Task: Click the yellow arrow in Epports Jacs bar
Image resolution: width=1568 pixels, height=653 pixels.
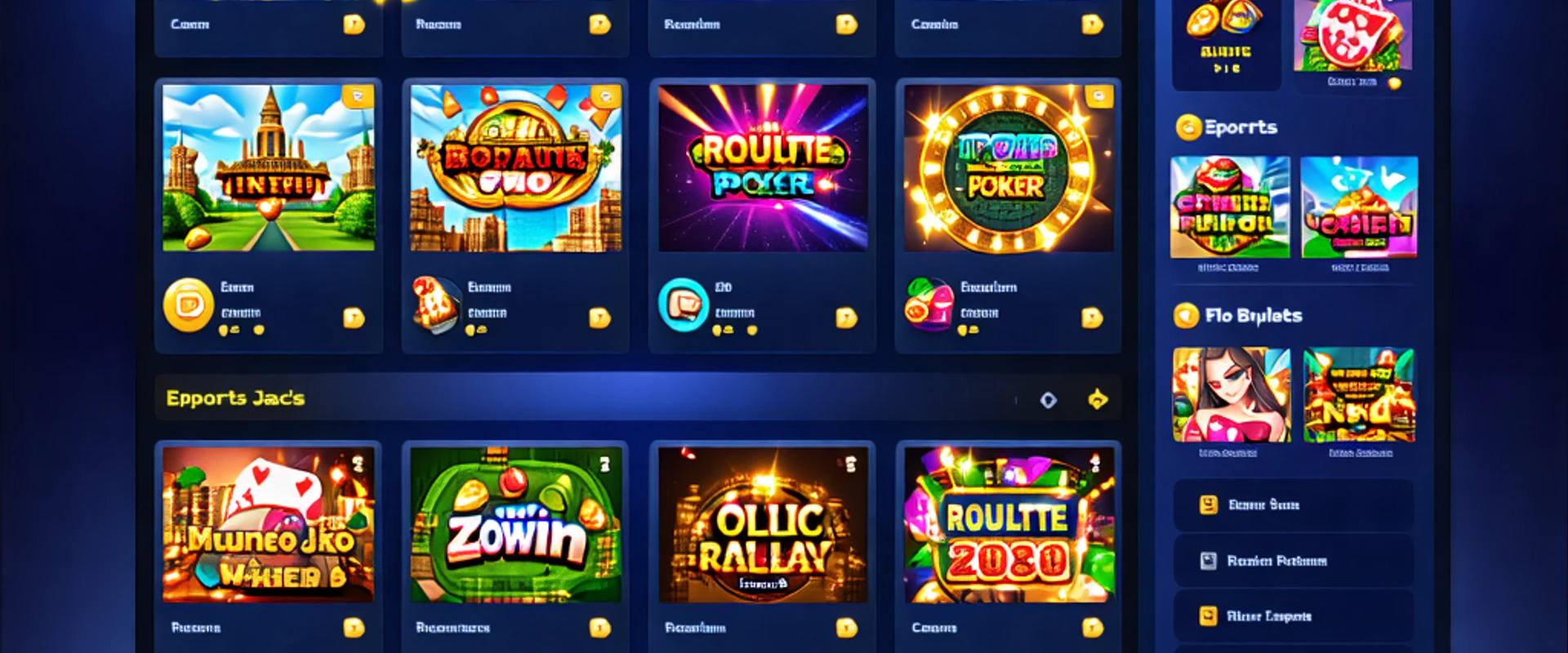Action: click(x=1098, y=398)
